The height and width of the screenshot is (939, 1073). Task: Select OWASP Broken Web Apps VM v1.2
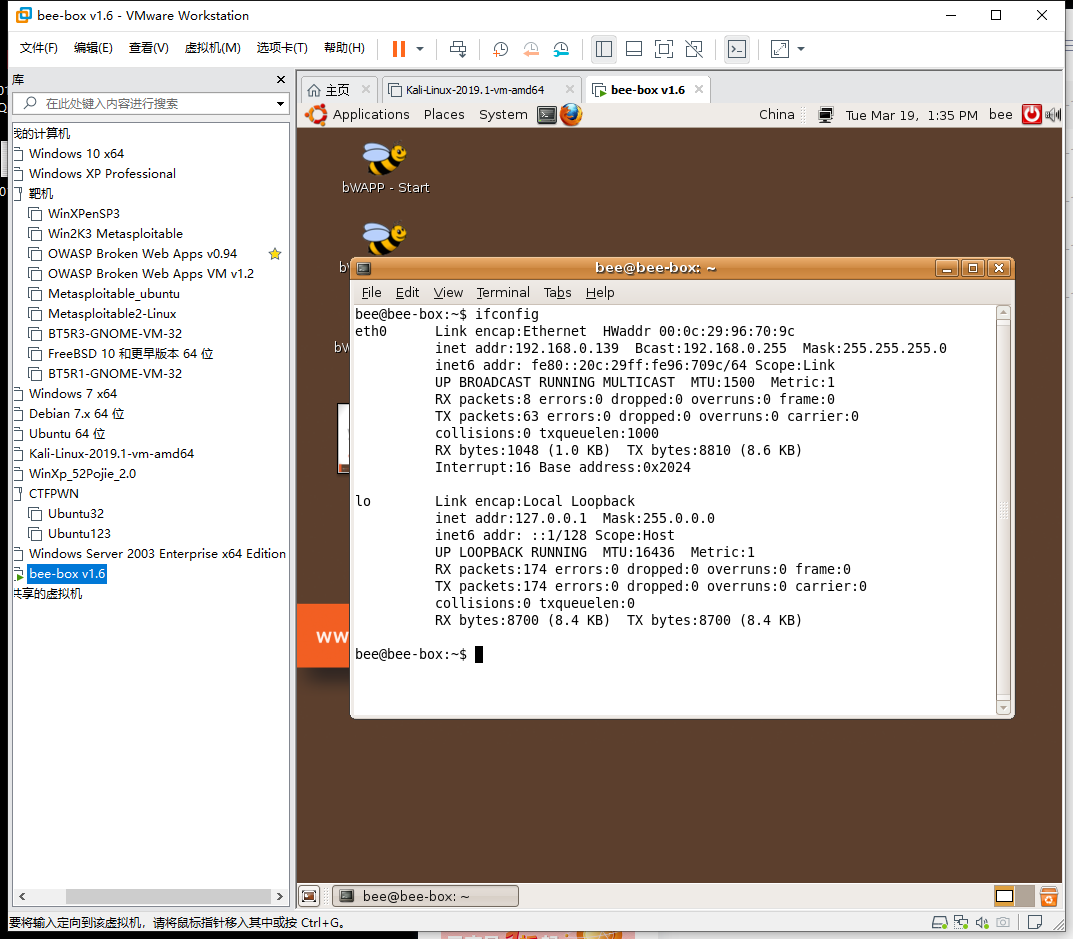(151, 273)
